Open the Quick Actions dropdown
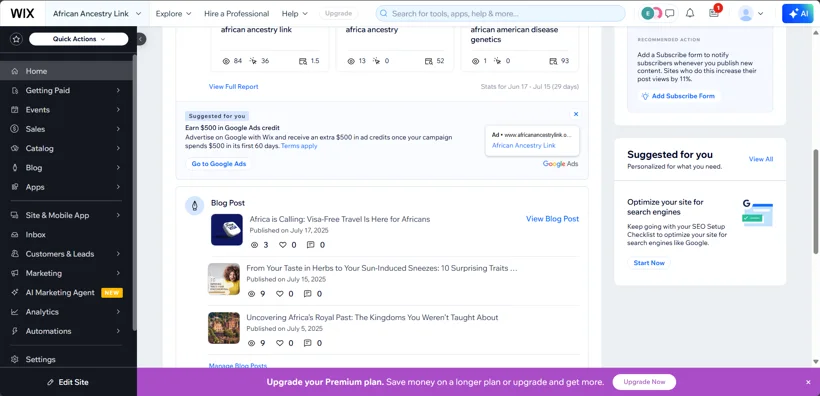This screenshot has height=396, width=820. 78,39
